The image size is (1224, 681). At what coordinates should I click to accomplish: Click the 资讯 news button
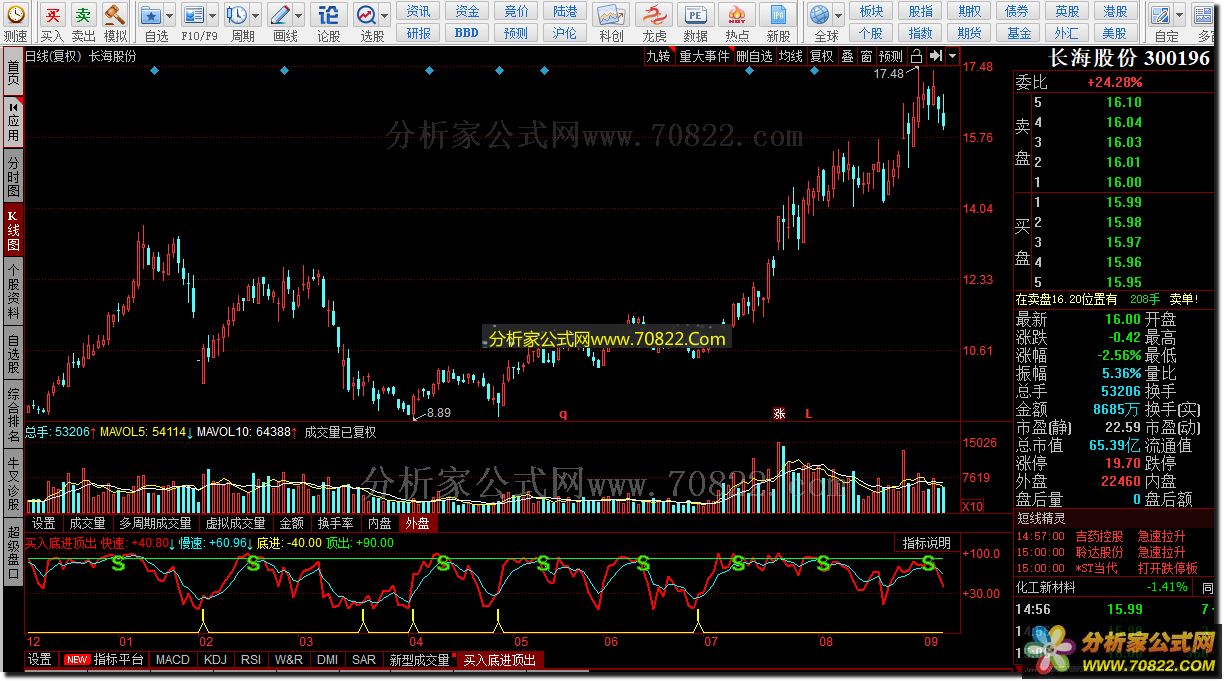coord(419,11)
